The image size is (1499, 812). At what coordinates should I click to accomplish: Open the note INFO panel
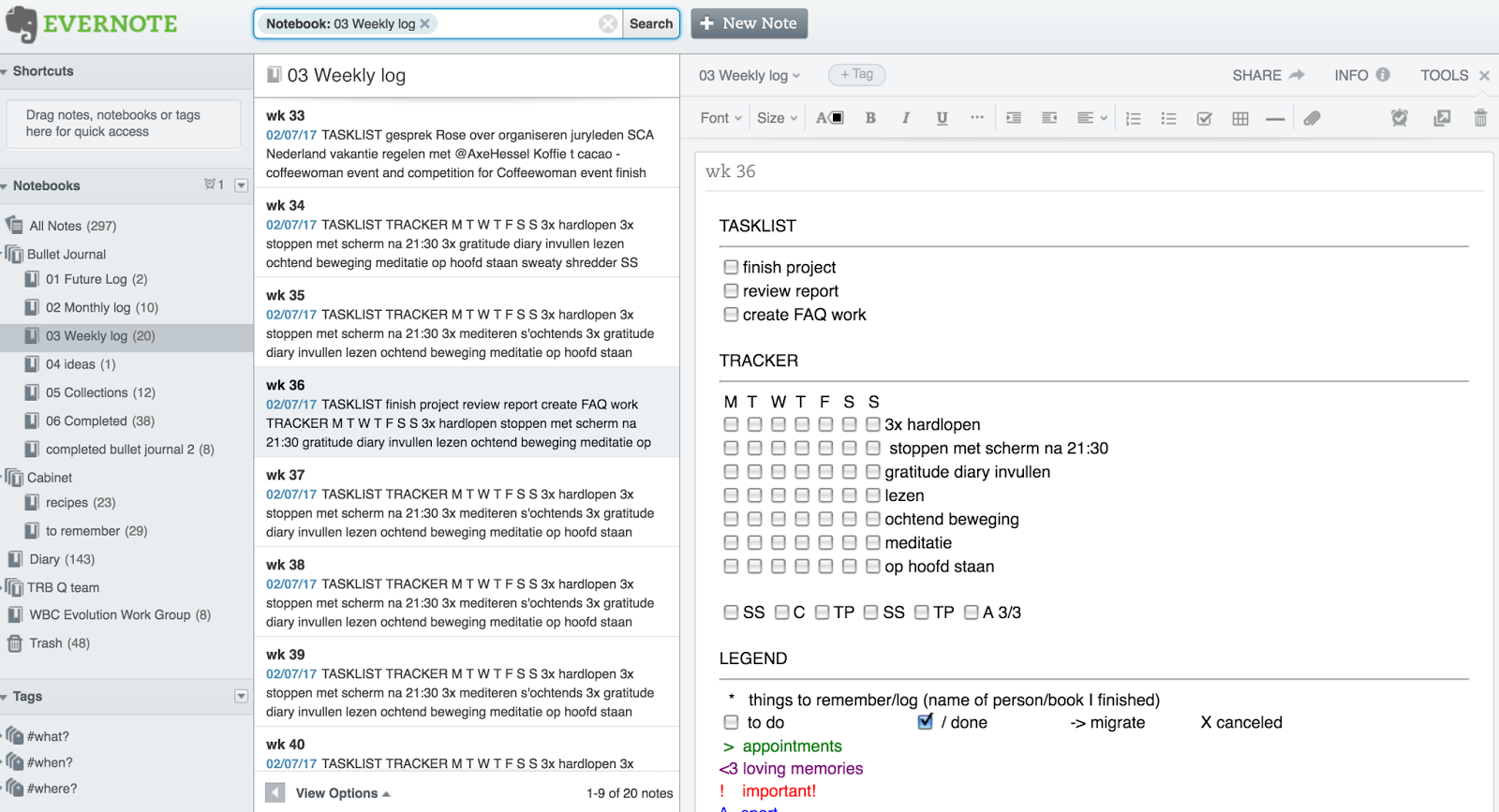click(x=1362, y=75)
